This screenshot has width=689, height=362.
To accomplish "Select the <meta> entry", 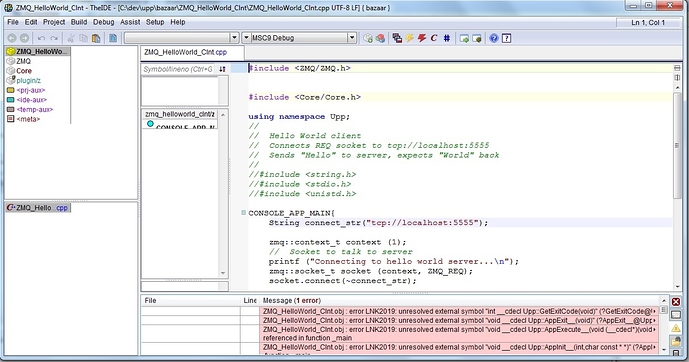I will [38, 119].
